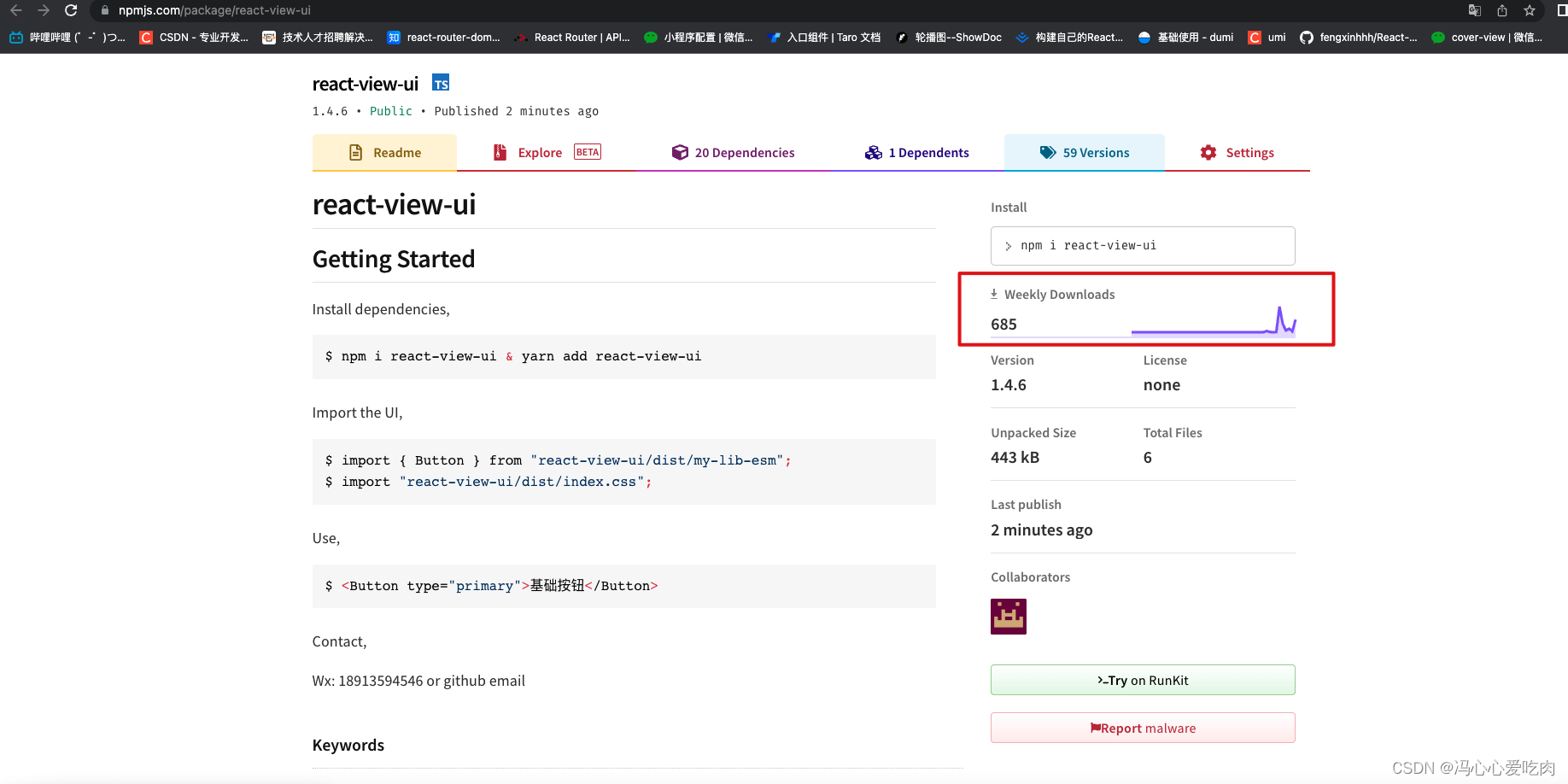Click the TypeScript TS badge icon
The image size is (1568, 784).
point(441,83)
